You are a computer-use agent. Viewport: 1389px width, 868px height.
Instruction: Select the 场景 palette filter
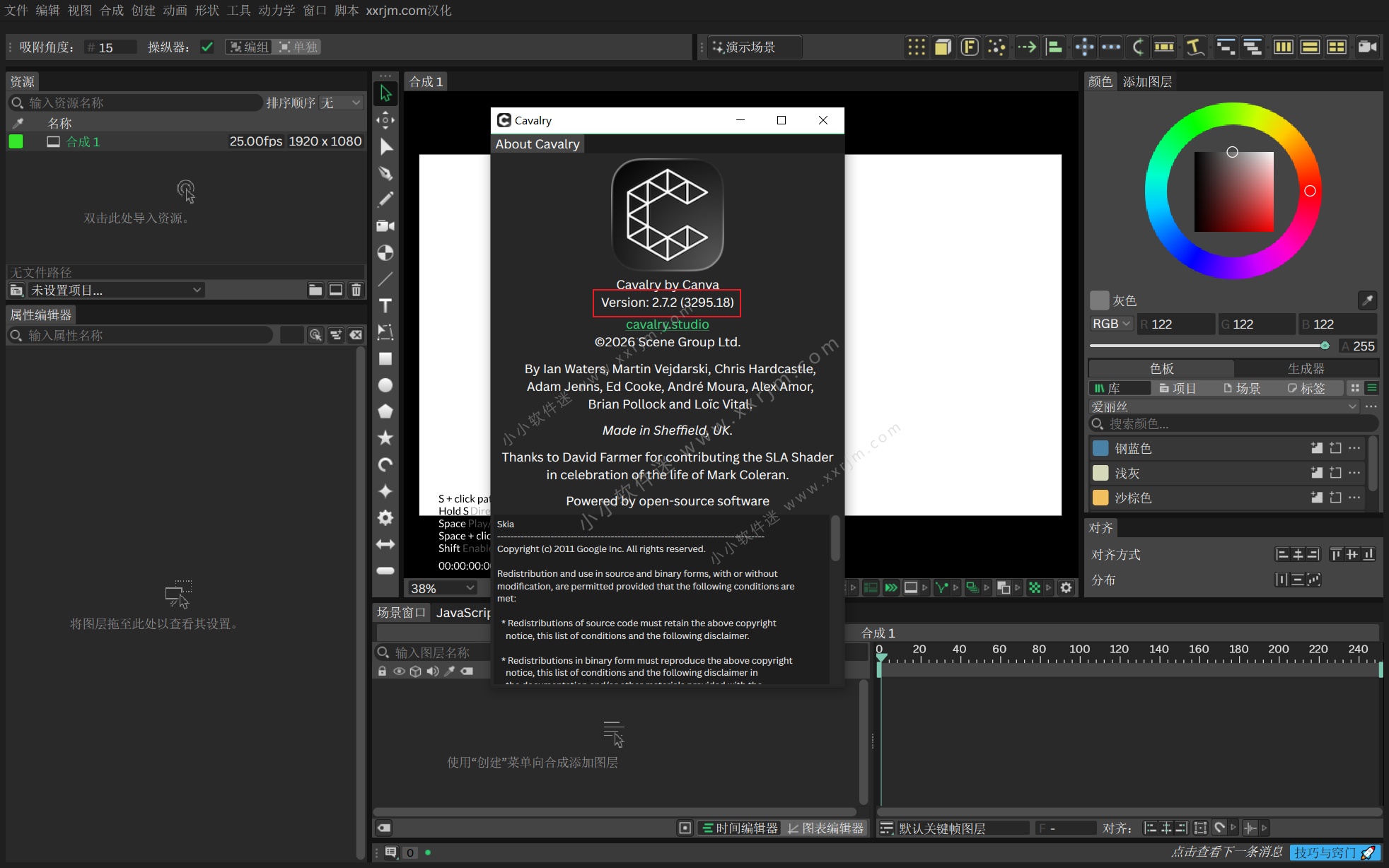pyautogui.click(x=1242, y=388)
